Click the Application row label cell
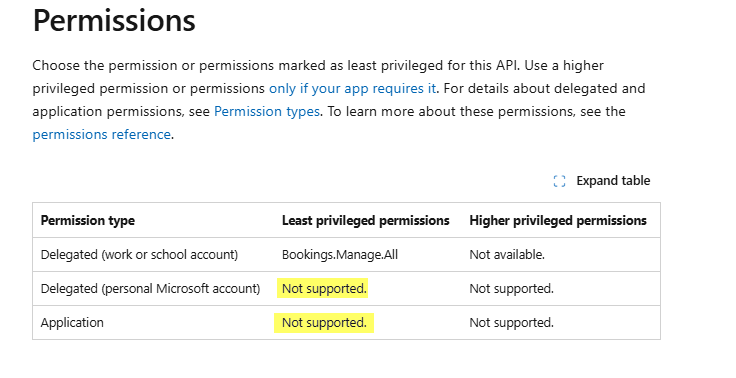This screenshot has width=736, height=378. 72,323
